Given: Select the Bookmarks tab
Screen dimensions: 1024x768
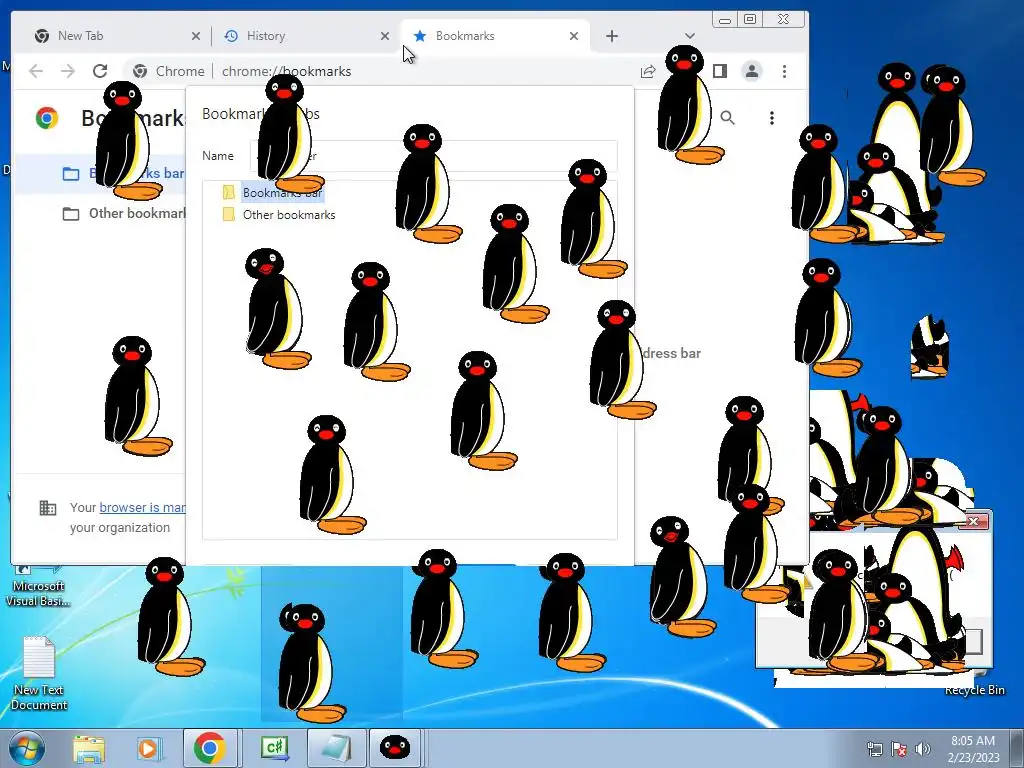Looking at the screenshot, I should [x=494, y=36].
